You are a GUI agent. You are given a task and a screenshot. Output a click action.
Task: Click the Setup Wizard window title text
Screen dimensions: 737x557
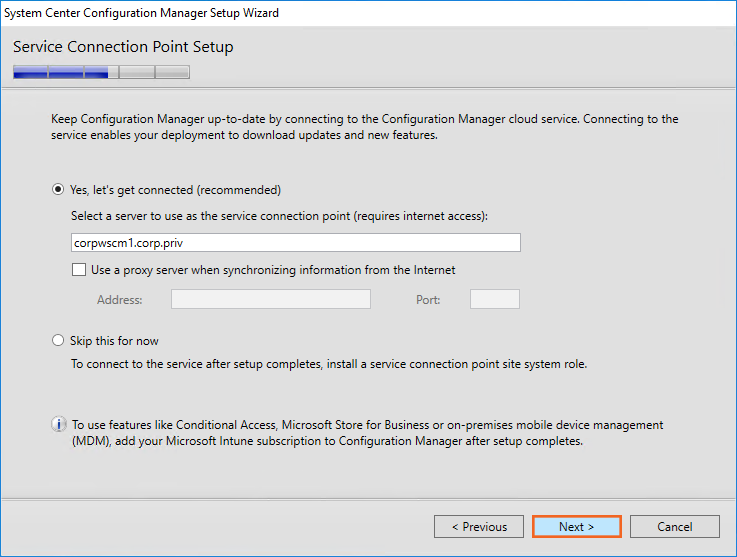pyautogui.click(x=142, y=13)
